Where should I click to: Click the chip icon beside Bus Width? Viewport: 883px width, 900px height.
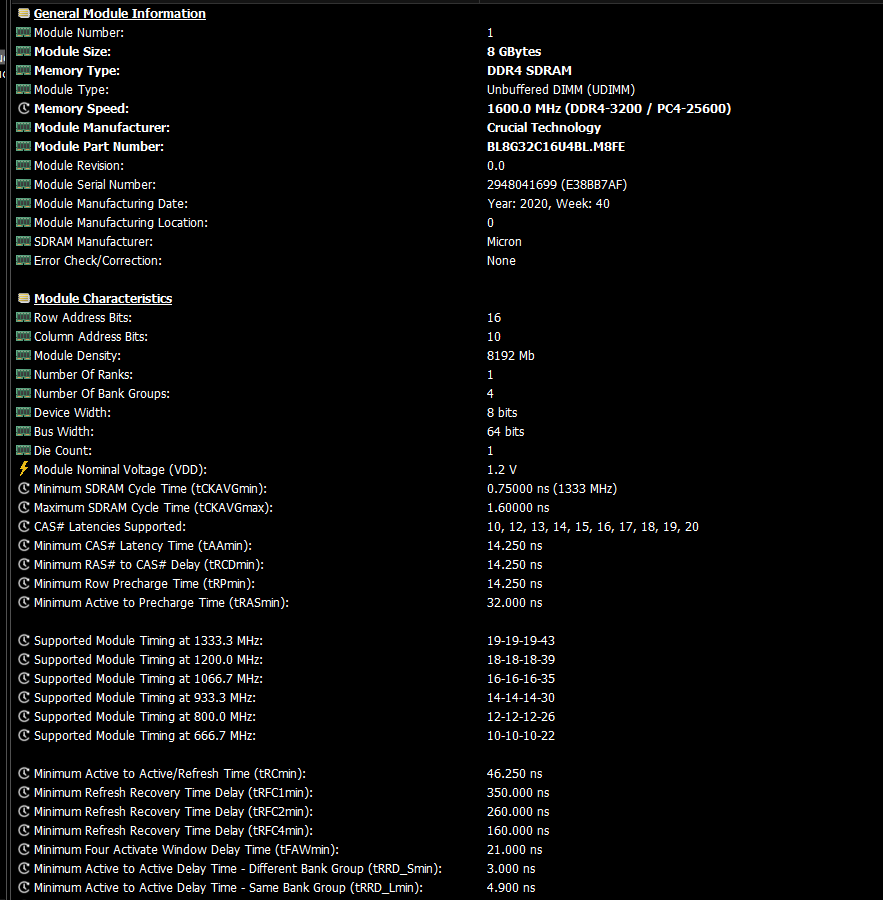(24, 431)
